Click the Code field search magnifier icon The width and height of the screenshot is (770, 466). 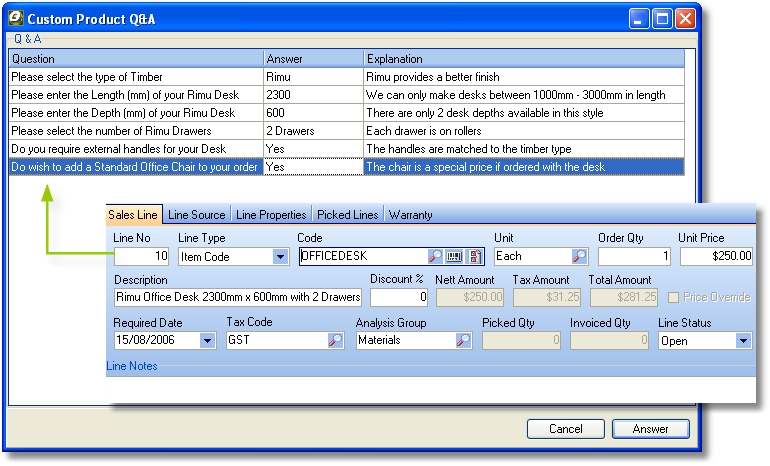[435, 256]
